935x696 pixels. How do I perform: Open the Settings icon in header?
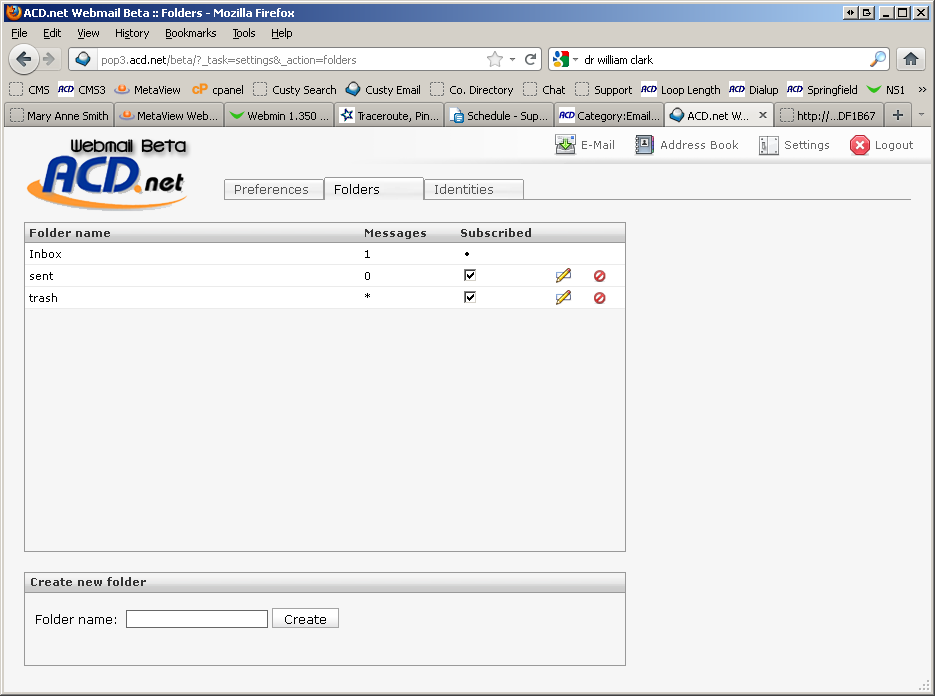tap(769, 145)
